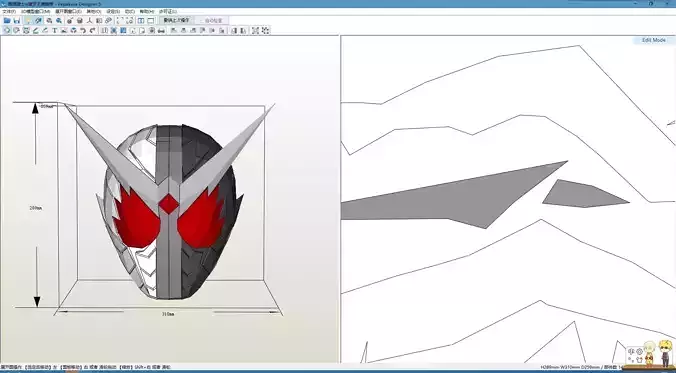Click the single-pane window layout icon

click(151, 20)
